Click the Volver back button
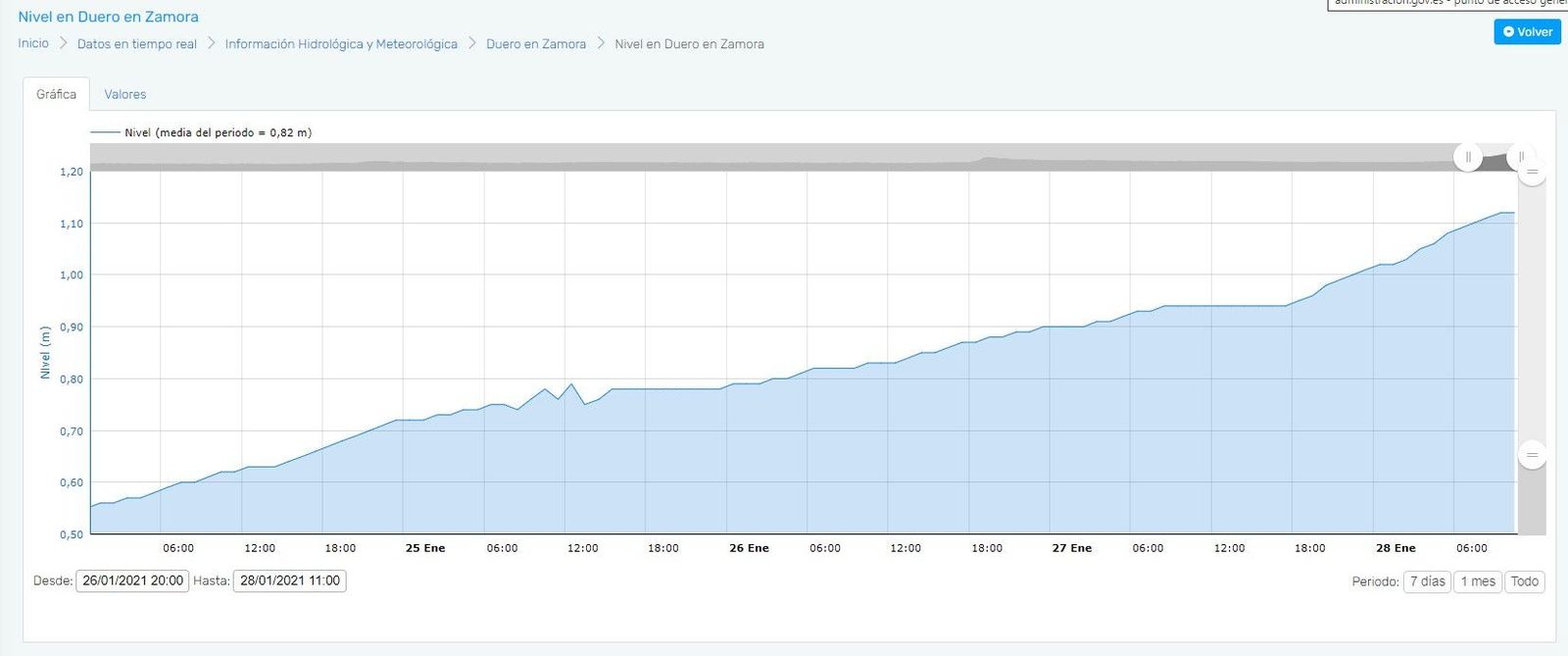1568x656 pixels. 1527,31
